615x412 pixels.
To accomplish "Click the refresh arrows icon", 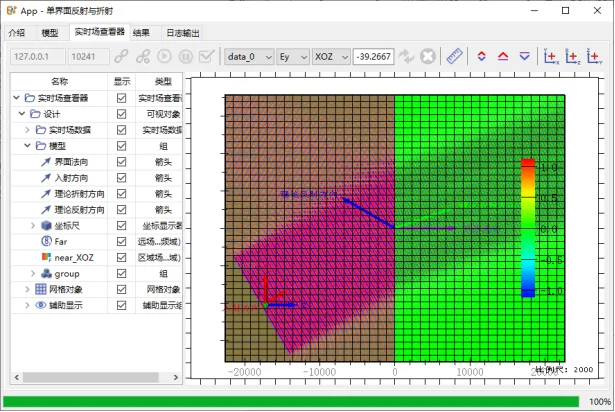I will point(406,57).
